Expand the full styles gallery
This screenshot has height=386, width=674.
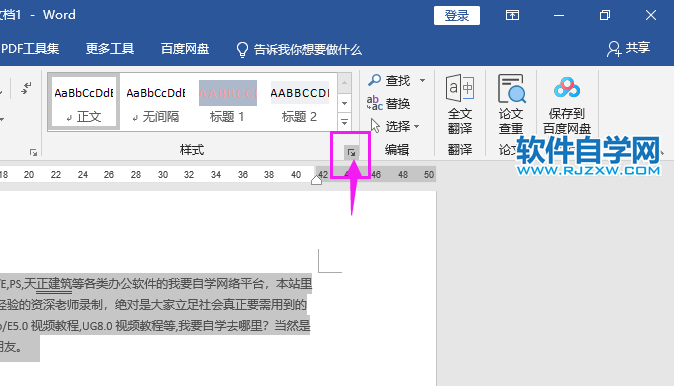pos(344,122)
